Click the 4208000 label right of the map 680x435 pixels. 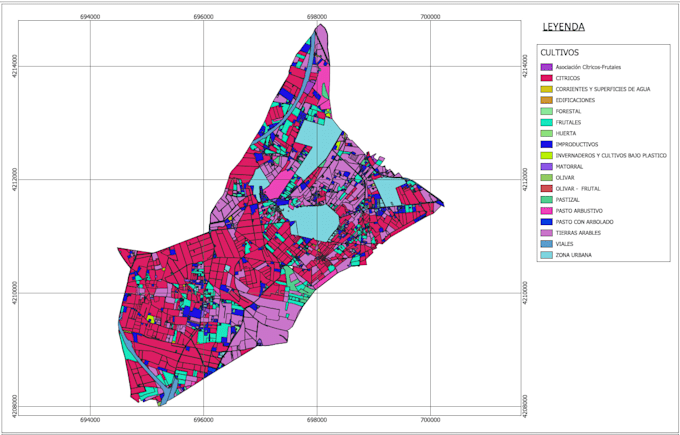tap(525, 406)
